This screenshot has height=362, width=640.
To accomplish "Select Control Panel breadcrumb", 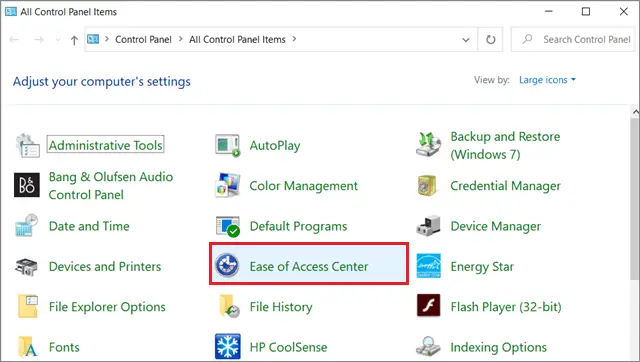I will coord(143,40).
